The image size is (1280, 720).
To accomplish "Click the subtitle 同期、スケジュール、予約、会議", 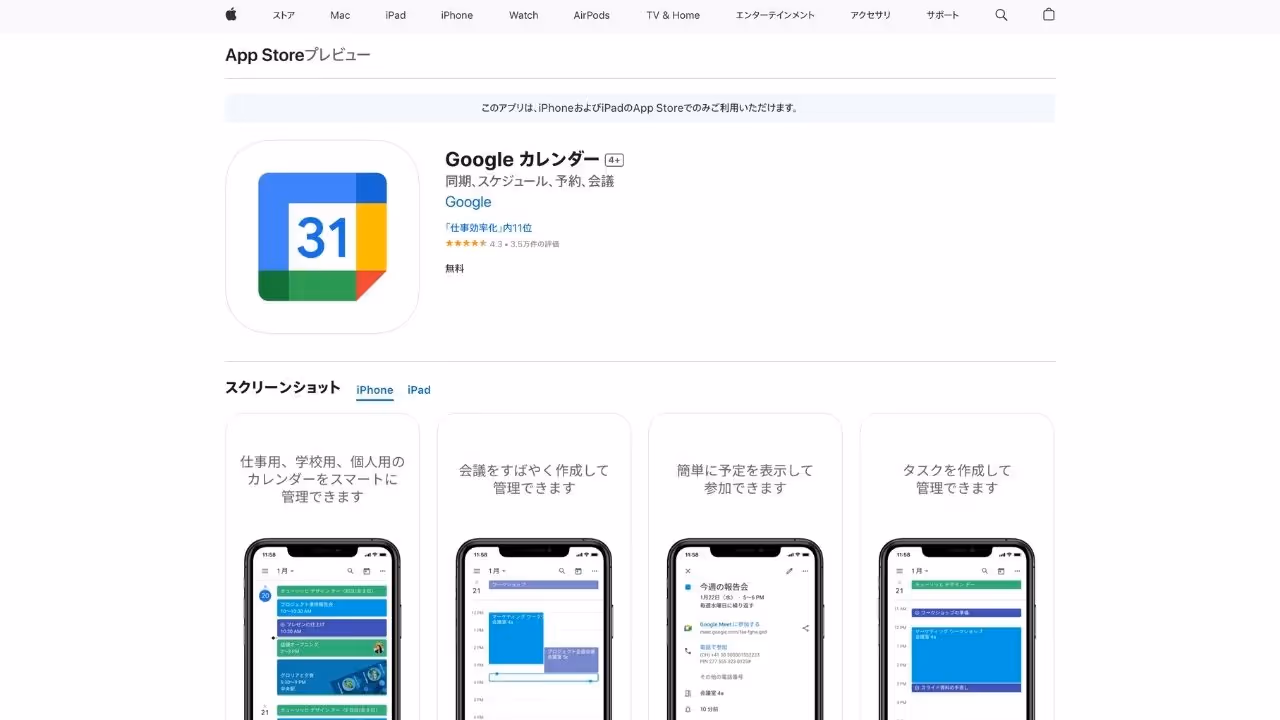I will [x=530, y=181].
